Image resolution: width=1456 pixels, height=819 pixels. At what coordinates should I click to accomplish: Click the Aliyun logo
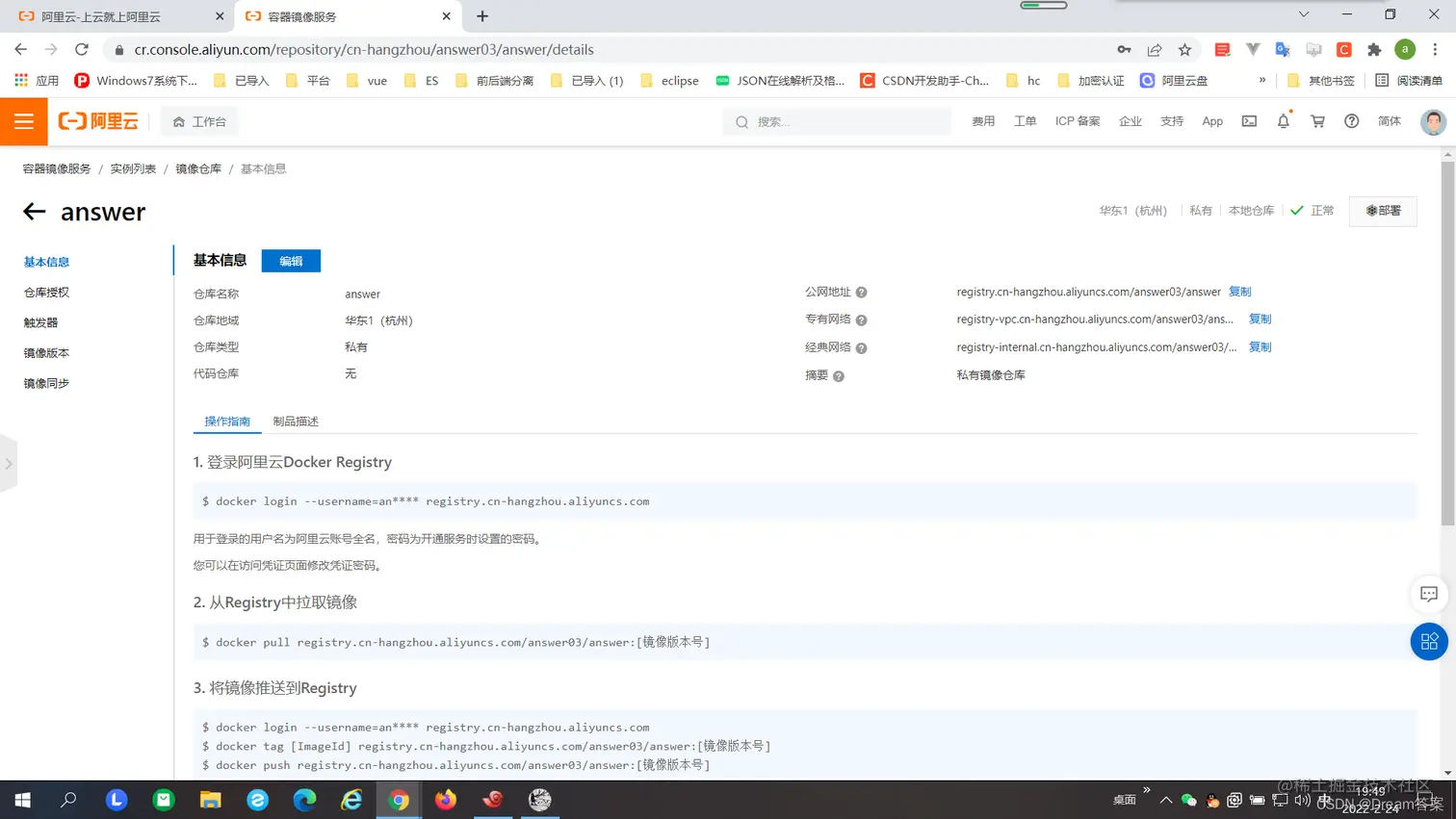98,121
